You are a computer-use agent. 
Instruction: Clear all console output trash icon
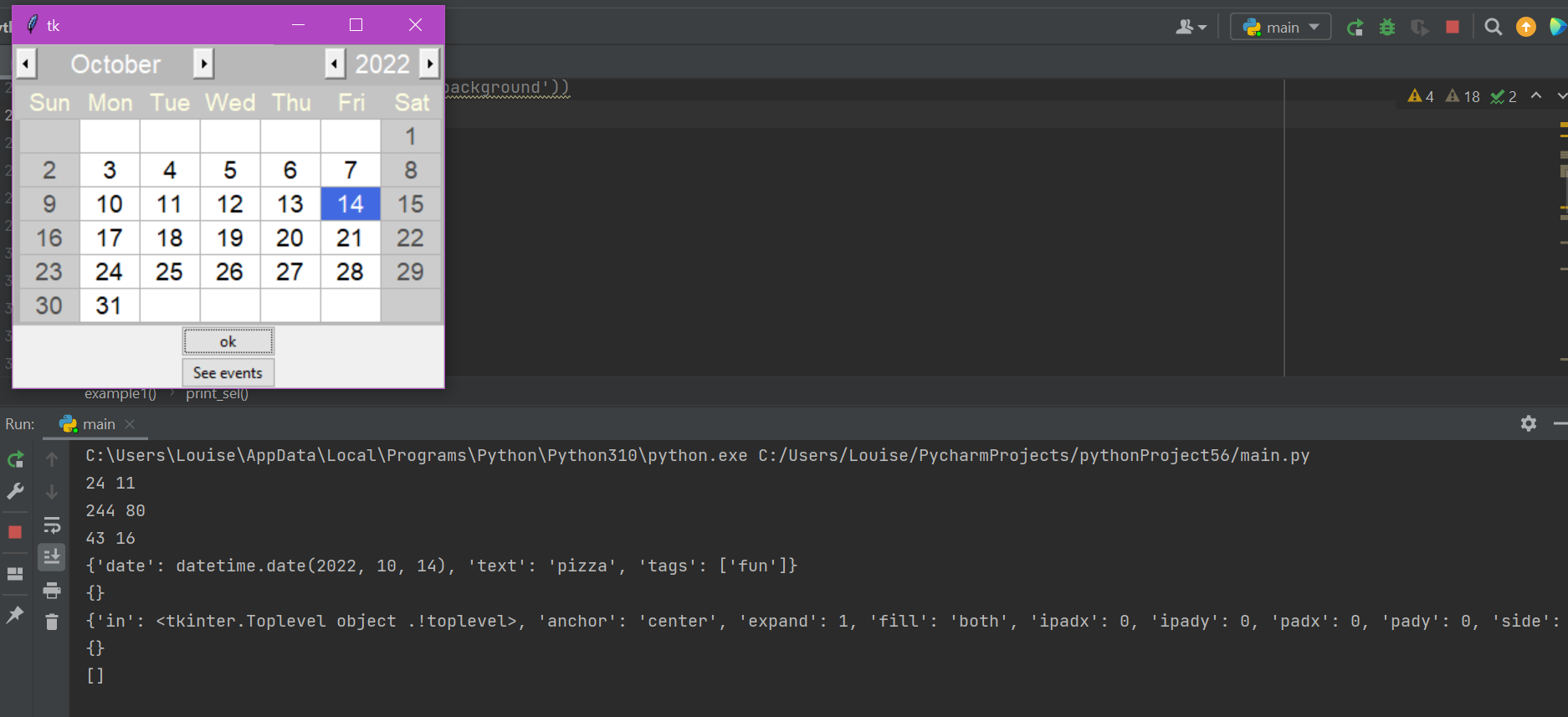pos(52,622)
